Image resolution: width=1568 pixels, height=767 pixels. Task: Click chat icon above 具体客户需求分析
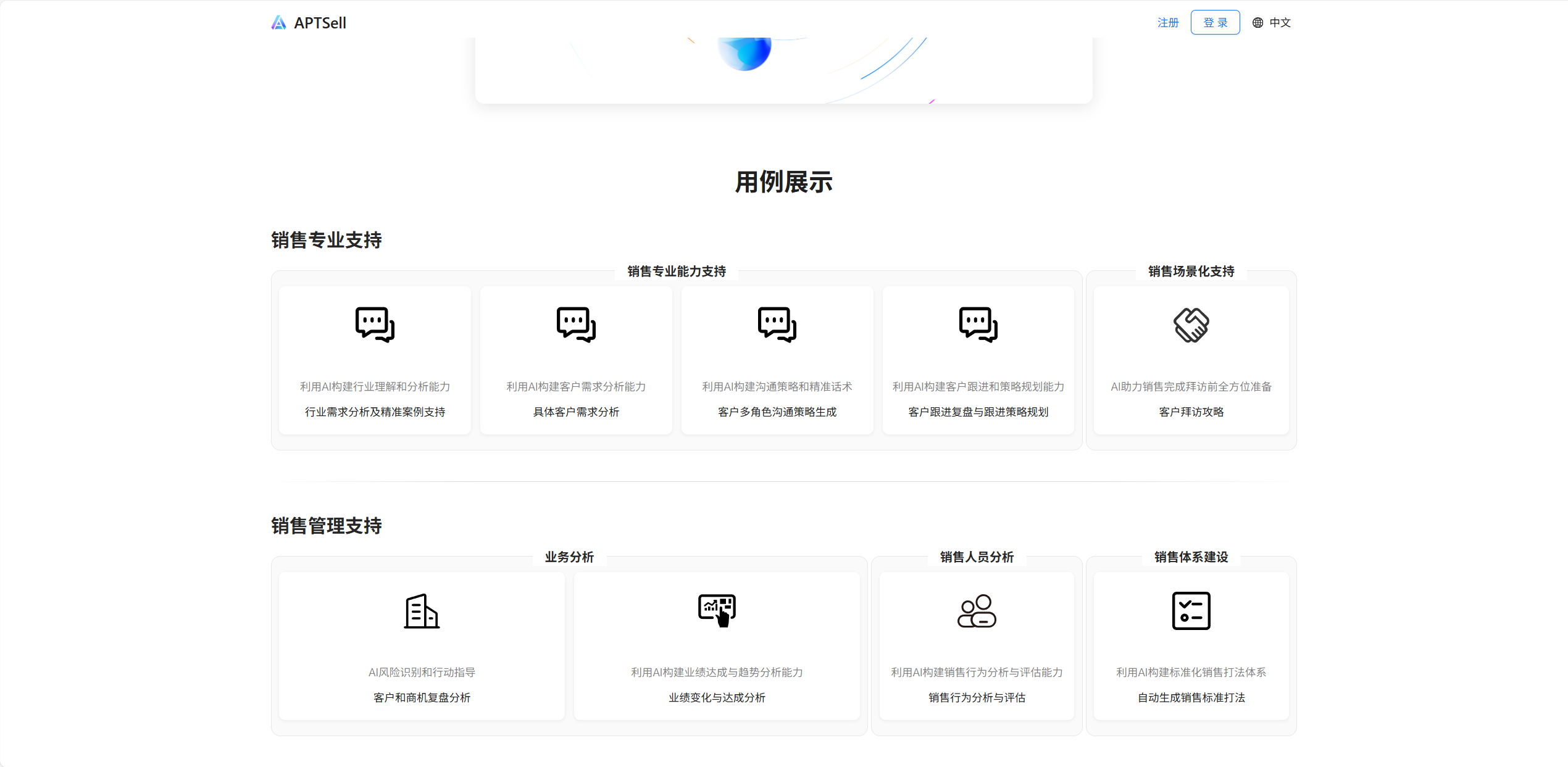point(576,325)
